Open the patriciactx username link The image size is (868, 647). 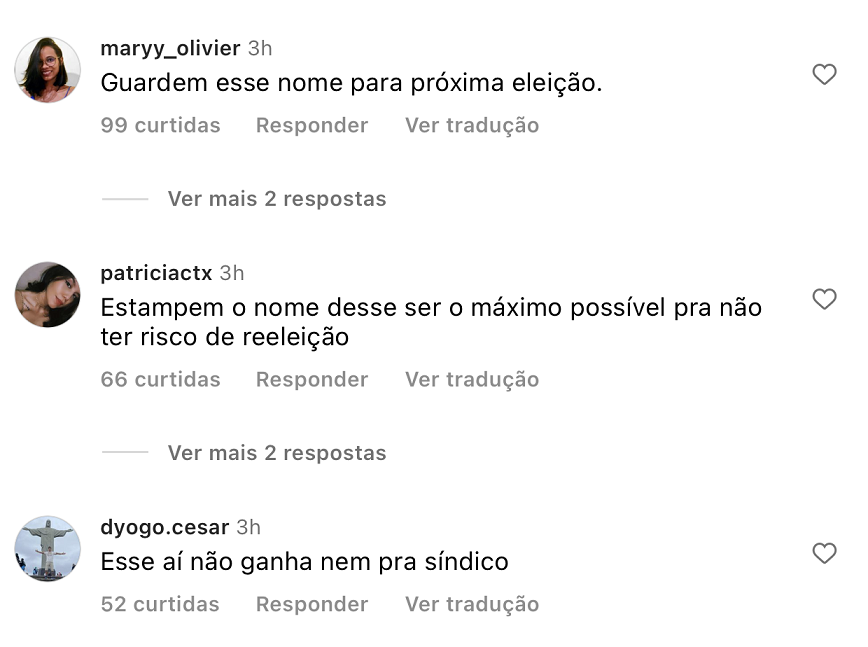[157, 273]
